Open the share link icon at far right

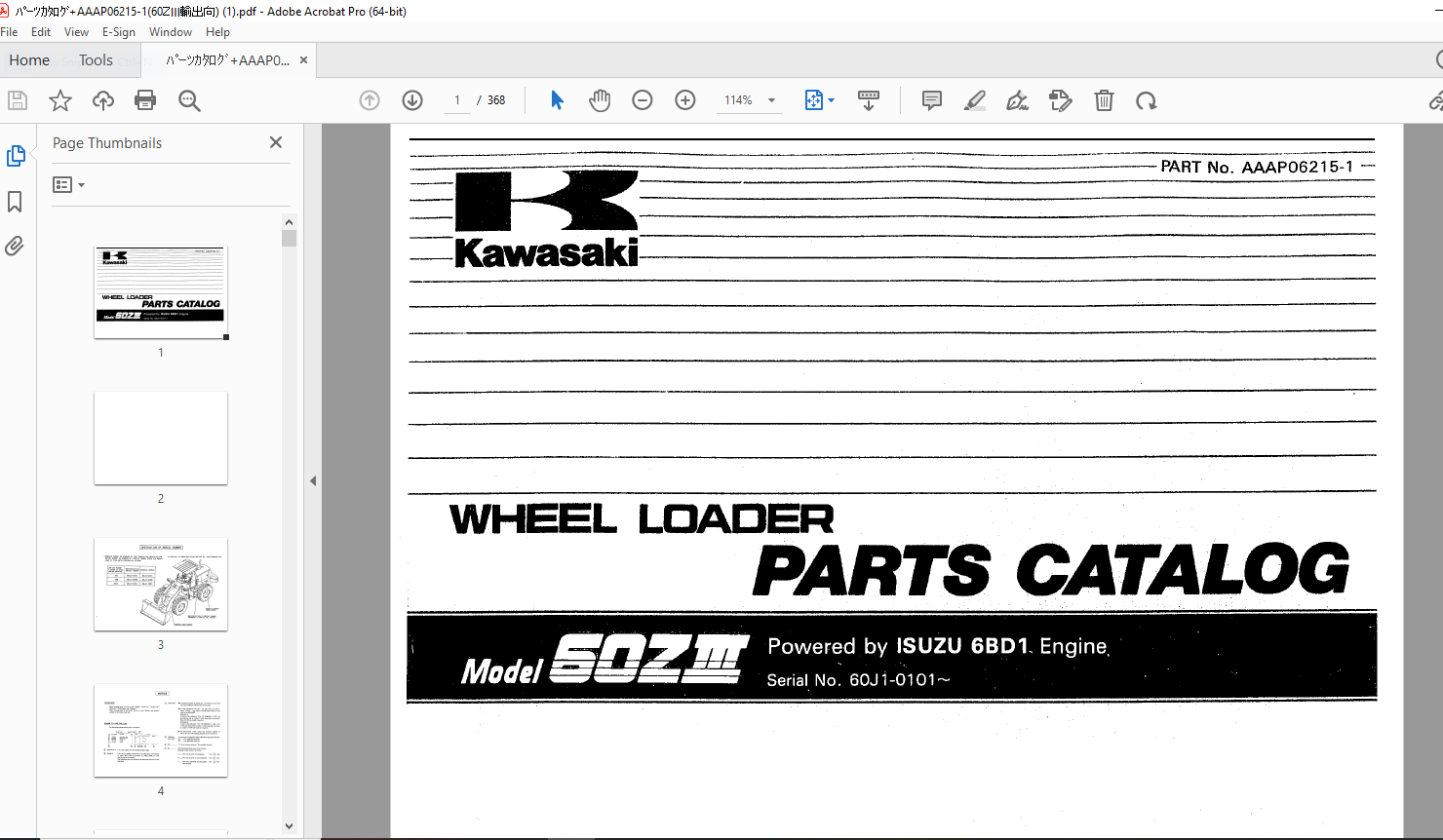pos(1435,100)
